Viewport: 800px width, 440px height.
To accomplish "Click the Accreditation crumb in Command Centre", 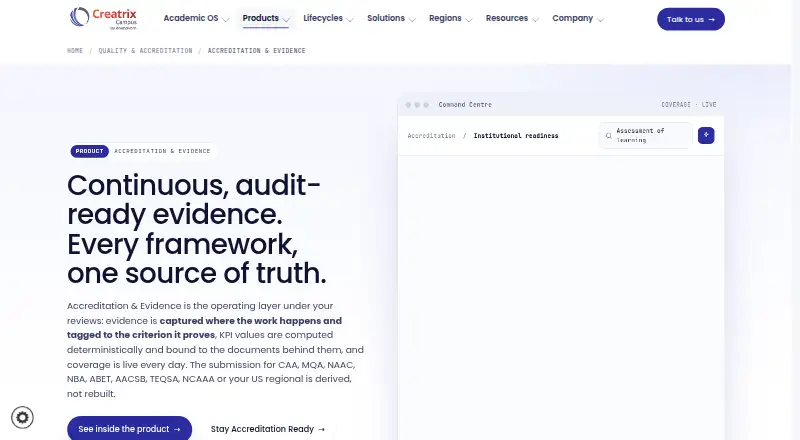I will (431, 136).
